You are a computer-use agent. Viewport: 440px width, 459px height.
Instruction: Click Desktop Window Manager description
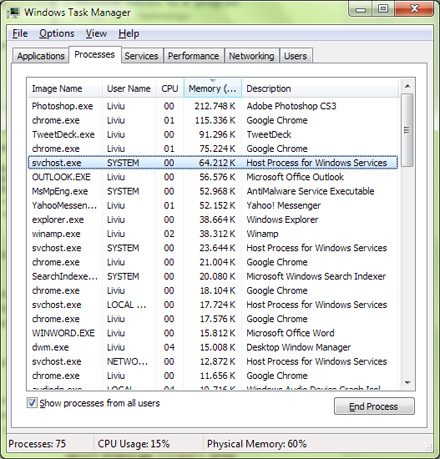click(x=298, y=347)
